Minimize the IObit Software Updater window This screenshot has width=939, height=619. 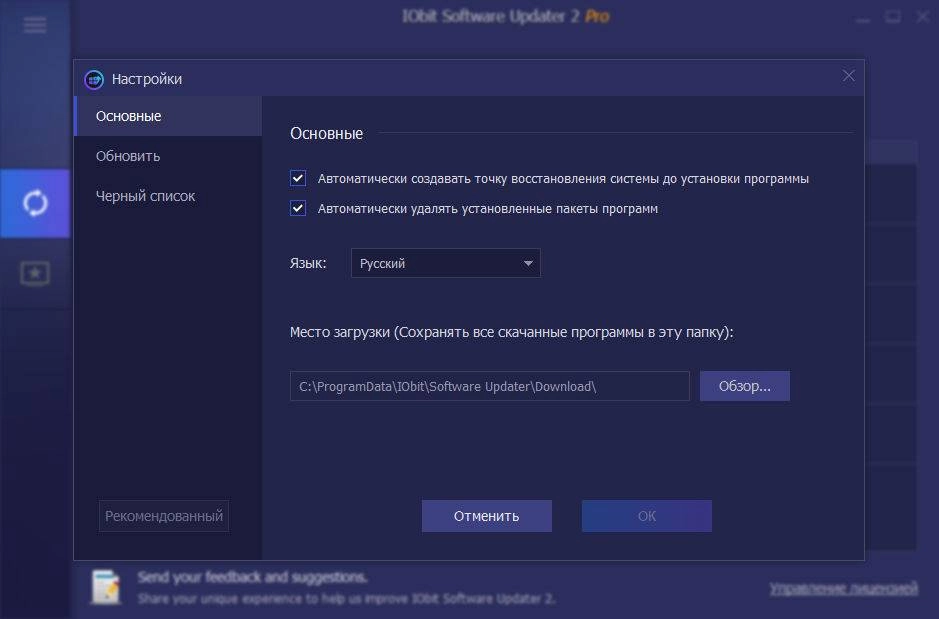(x=862, y=18)
